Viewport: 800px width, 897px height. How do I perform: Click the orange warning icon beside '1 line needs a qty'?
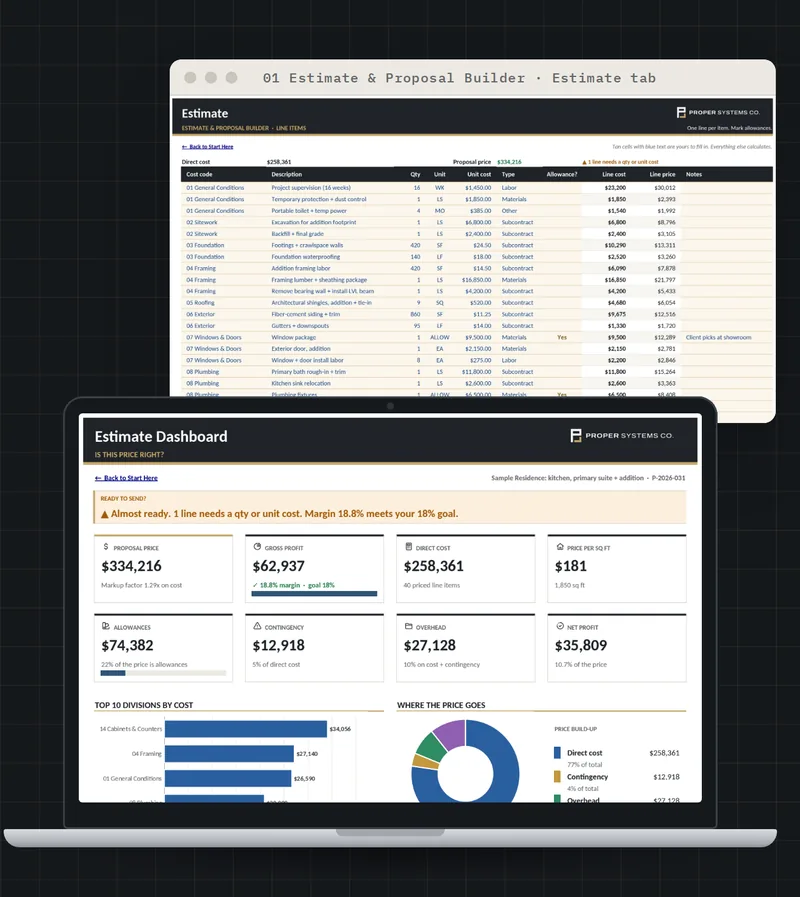584,162
